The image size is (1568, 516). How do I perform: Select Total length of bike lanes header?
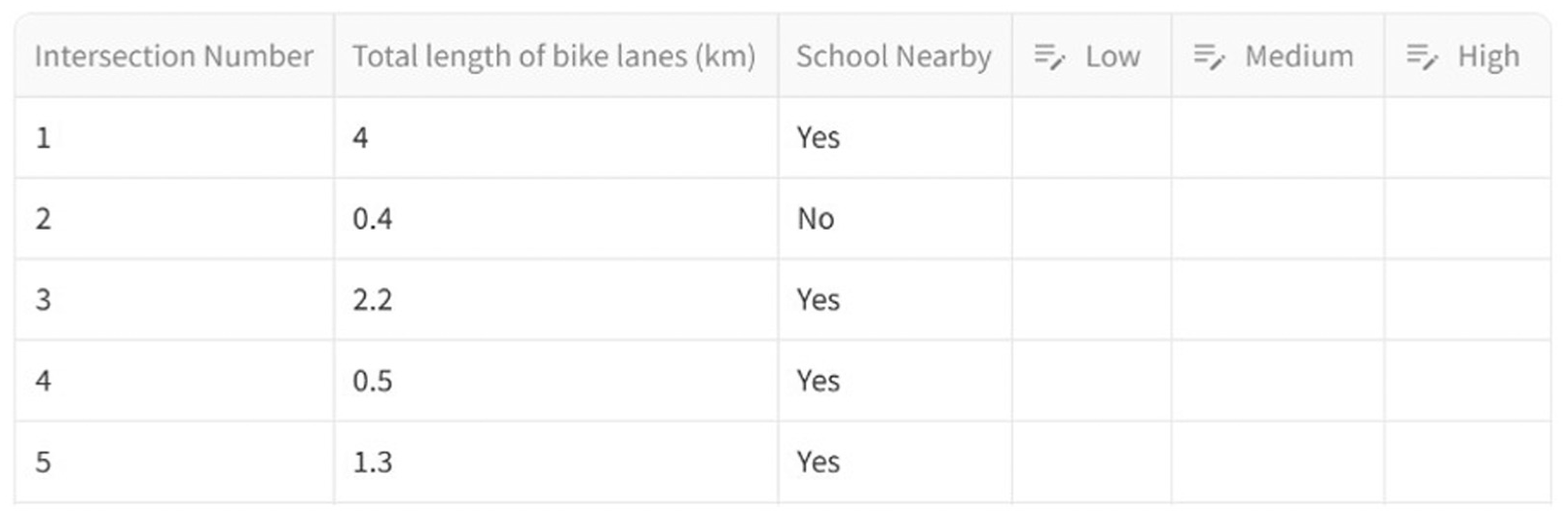(x=556, y=56)
